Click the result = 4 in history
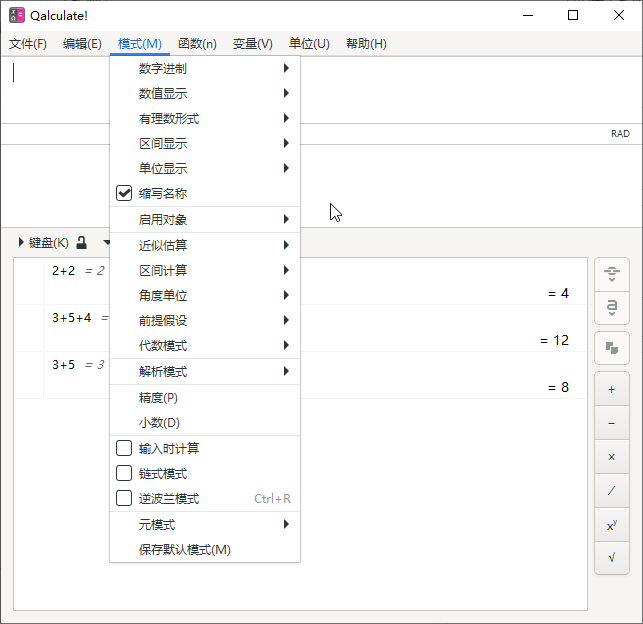This screenshot has width=643, height=624. point(558,293)
